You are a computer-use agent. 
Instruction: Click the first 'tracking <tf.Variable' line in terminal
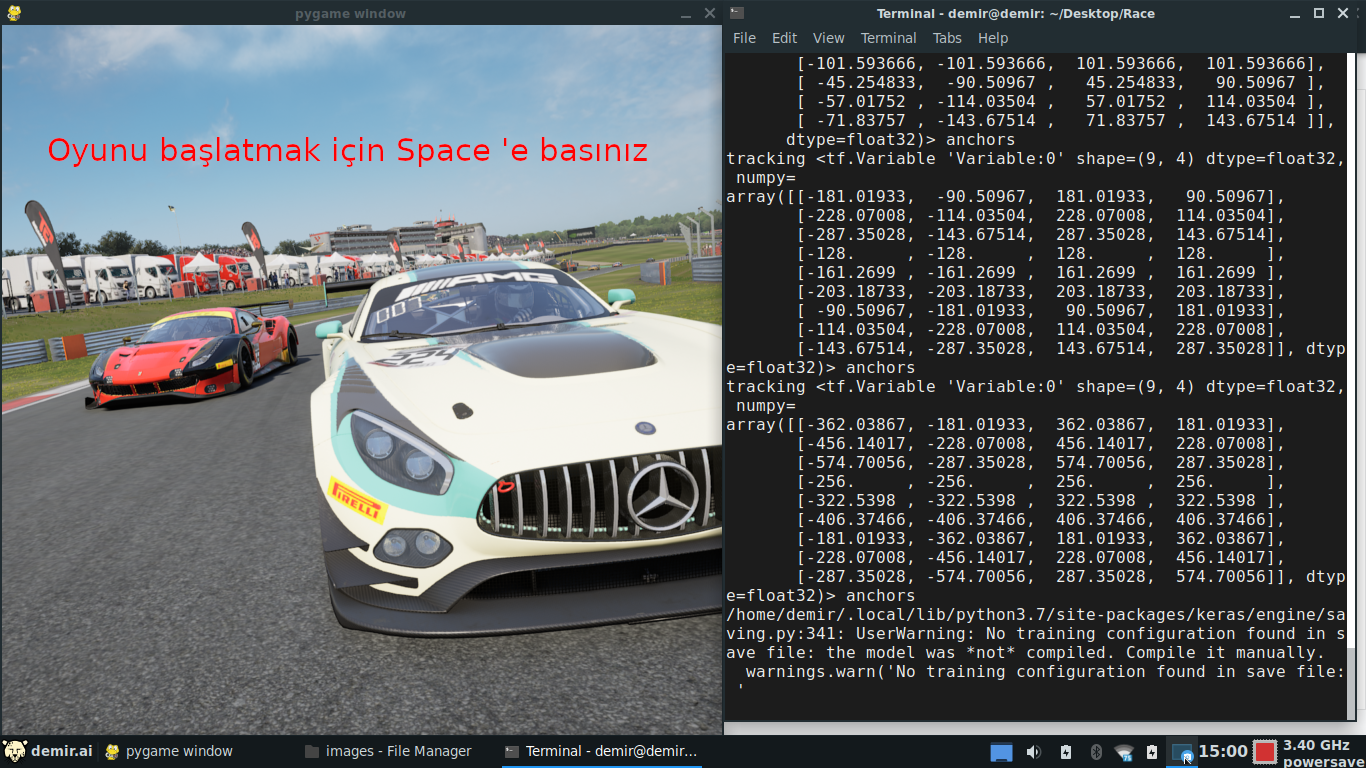pyautogui.click(x=1035, y=158)
